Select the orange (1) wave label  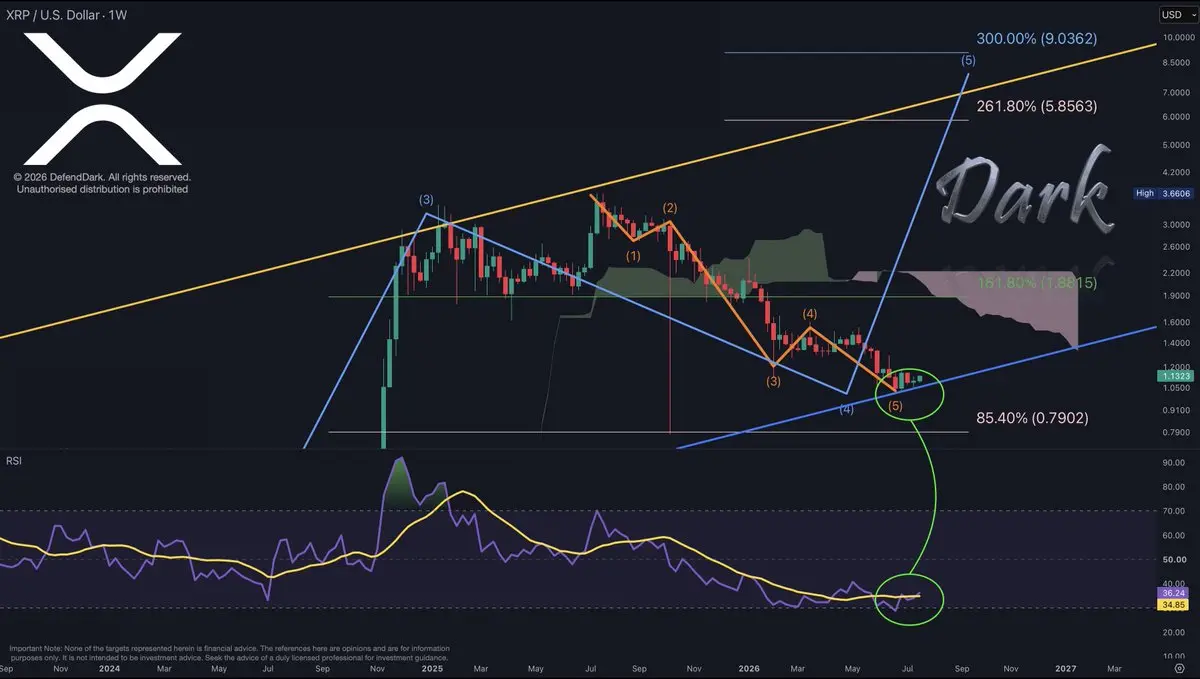(x=634, y=256)
